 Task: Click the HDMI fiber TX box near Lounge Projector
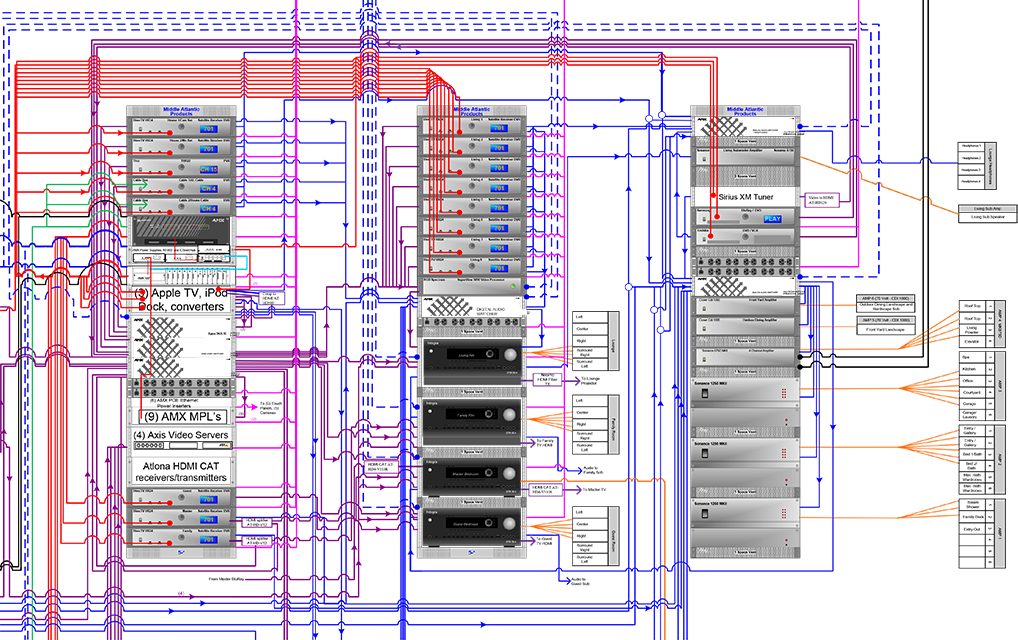(x=547, y=380)
